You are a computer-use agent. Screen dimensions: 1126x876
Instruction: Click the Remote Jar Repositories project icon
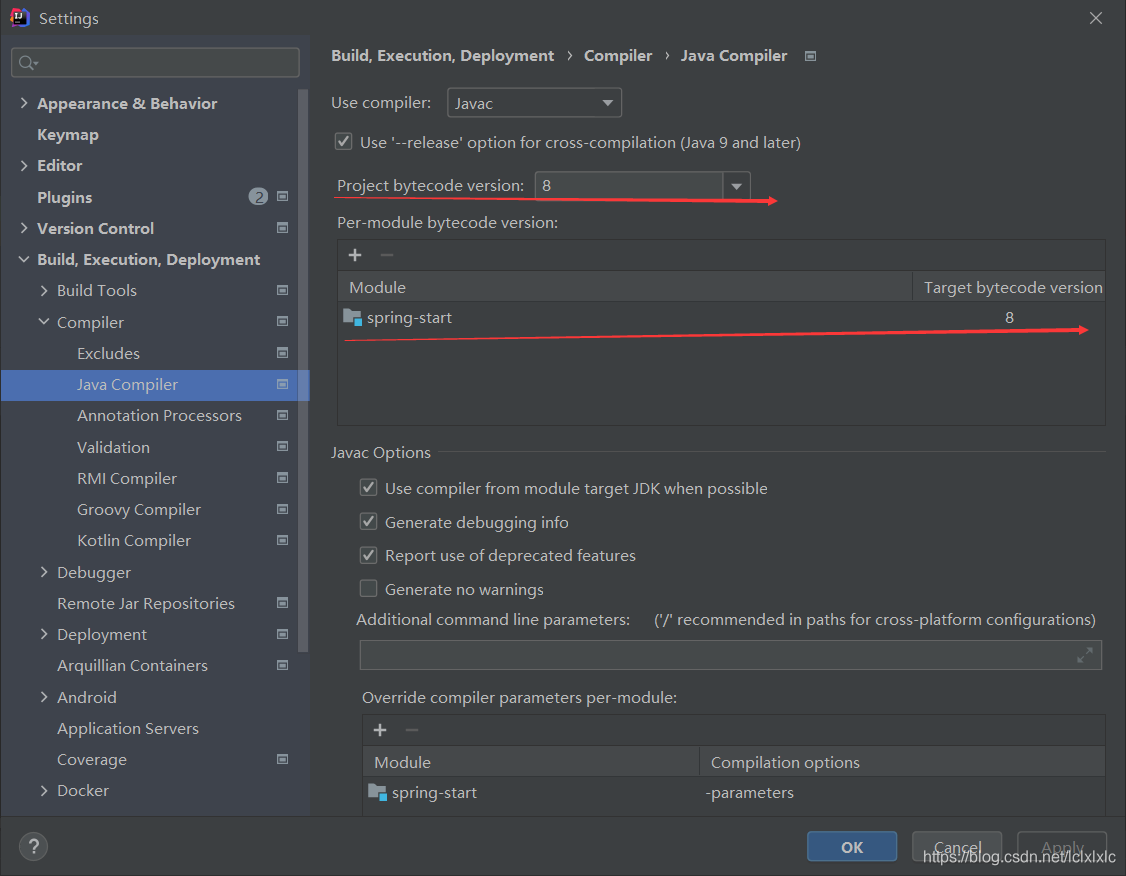pos(282,602)
